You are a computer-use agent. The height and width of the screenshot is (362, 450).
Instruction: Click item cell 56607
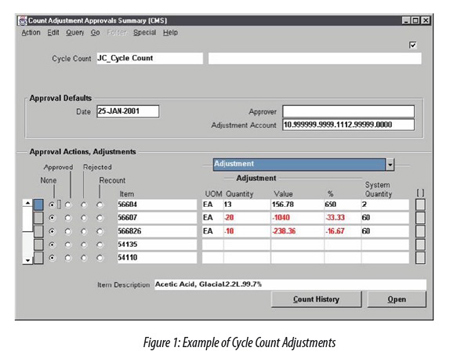[x=157, y=218]
